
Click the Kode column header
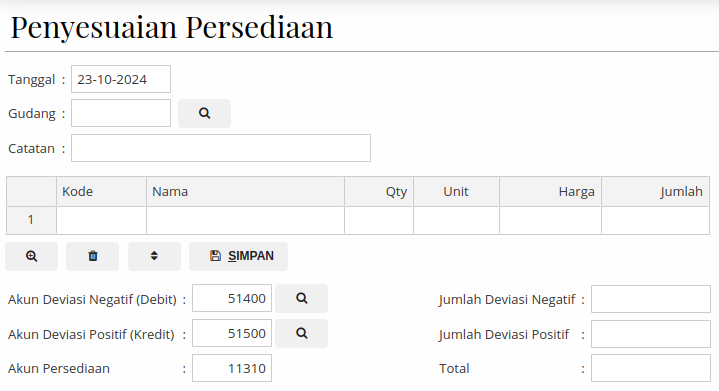point(101,192)
